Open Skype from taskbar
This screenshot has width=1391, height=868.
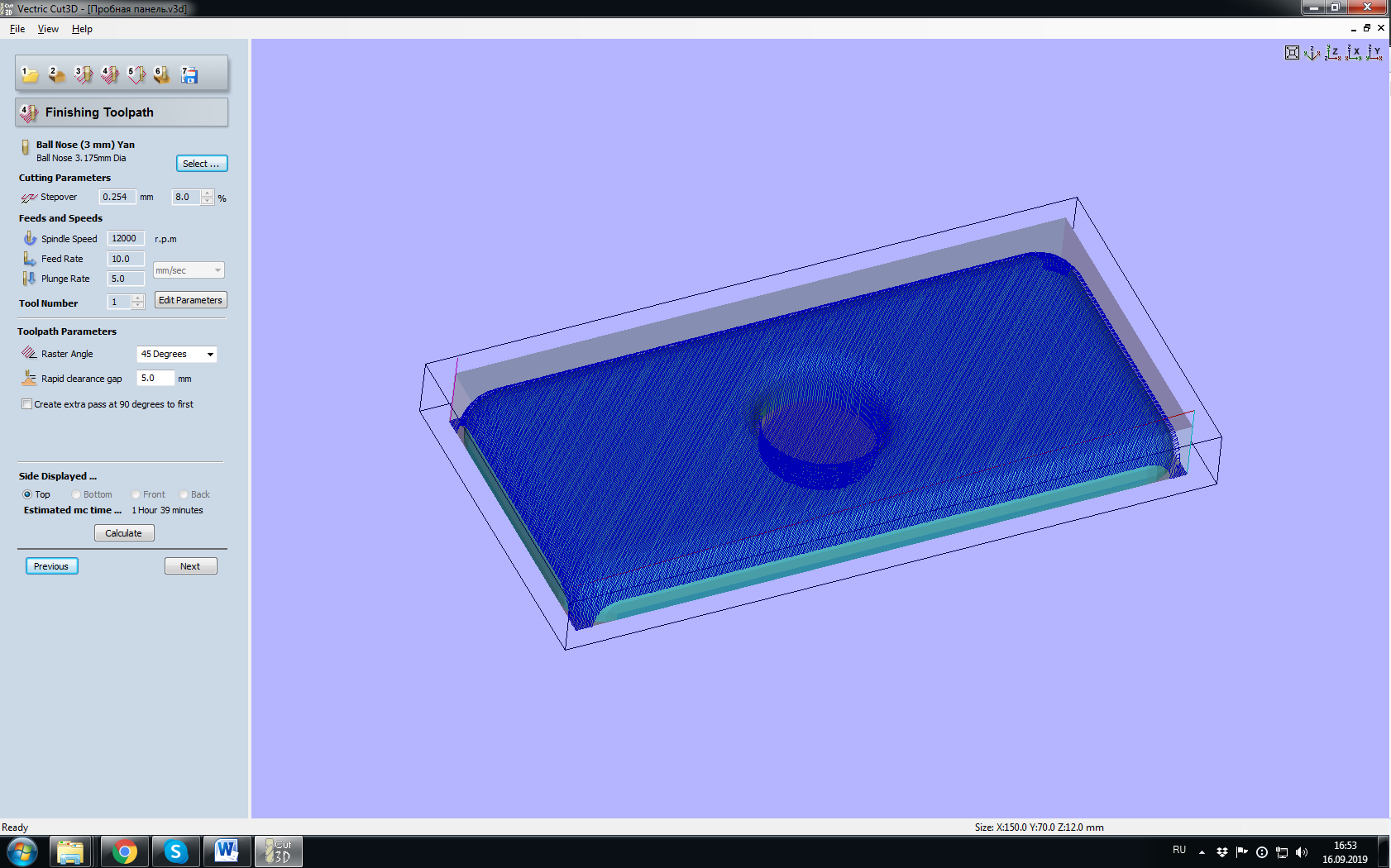coord(175,851)
